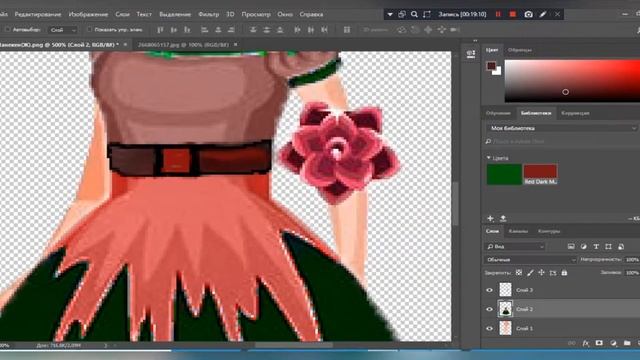Toggle lock all padlock icon
Viewport: 640px width, 360px height.
pos(564,273)
